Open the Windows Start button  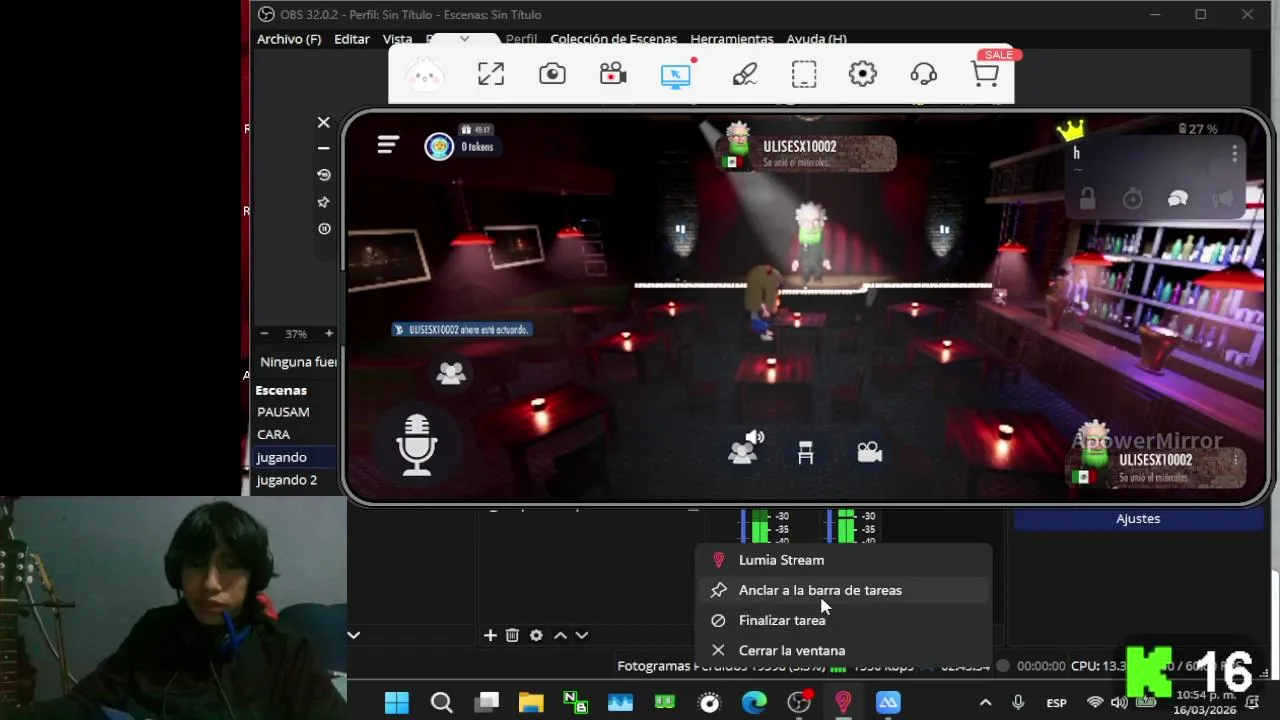[x=397, y=702]
